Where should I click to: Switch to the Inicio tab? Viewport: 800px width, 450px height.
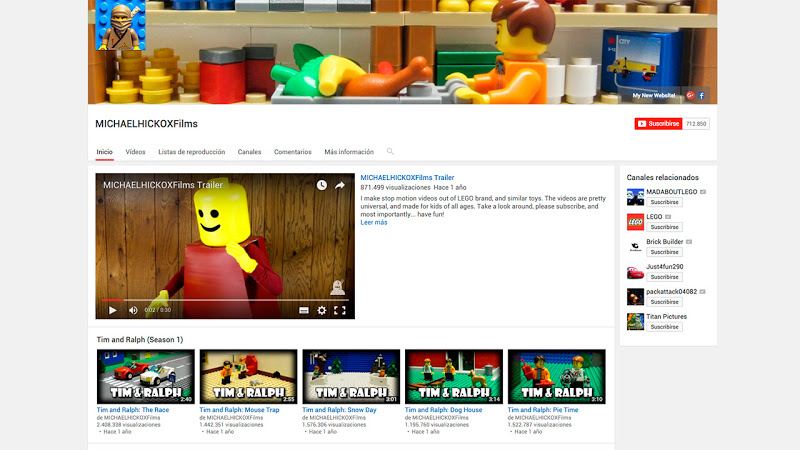(105, 152)
